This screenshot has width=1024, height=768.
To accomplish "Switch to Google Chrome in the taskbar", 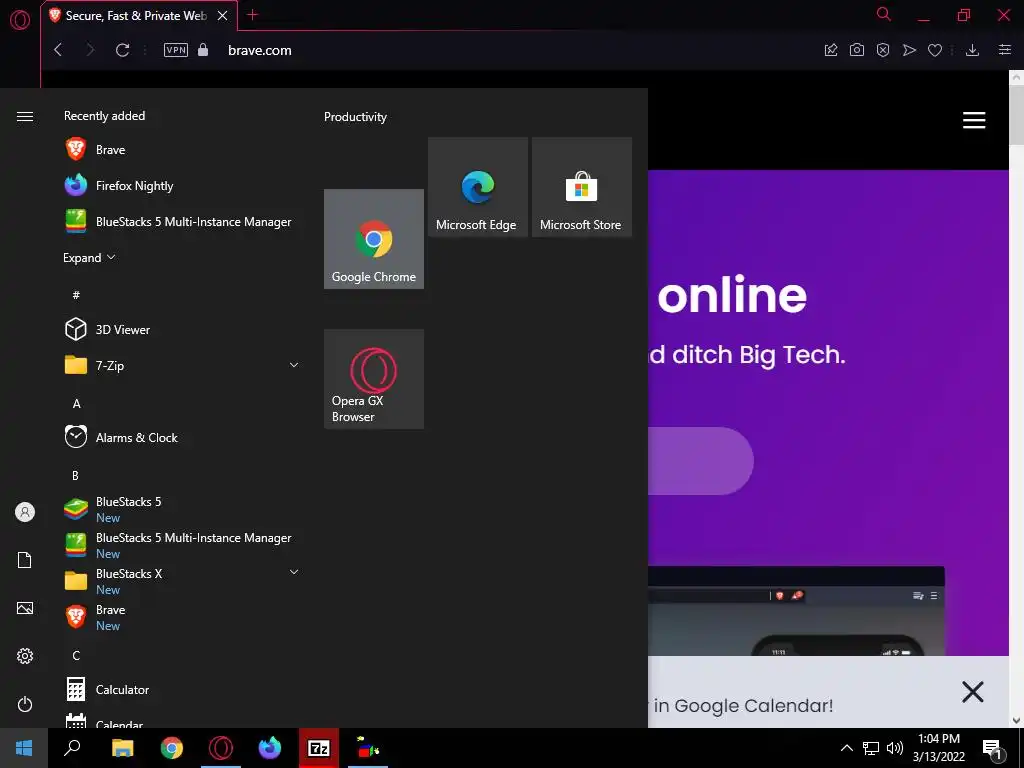I will [x=172, y=748].
